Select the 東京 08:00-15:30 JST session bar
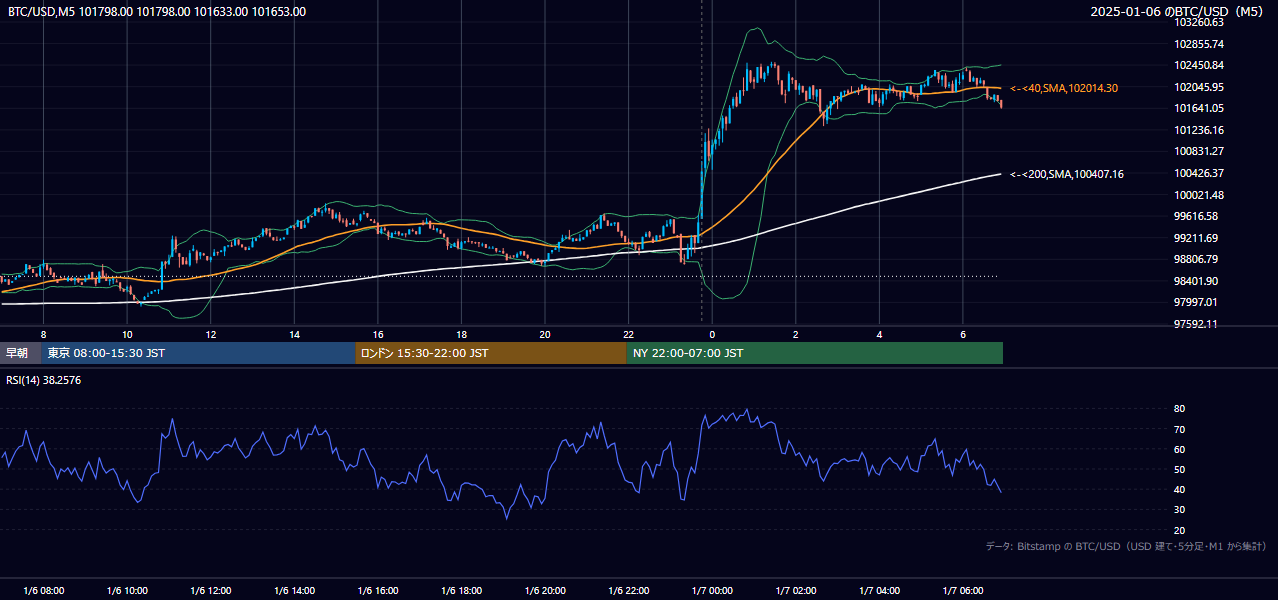Viewport: 1278px width, 600px height. (x=199, y=353)
